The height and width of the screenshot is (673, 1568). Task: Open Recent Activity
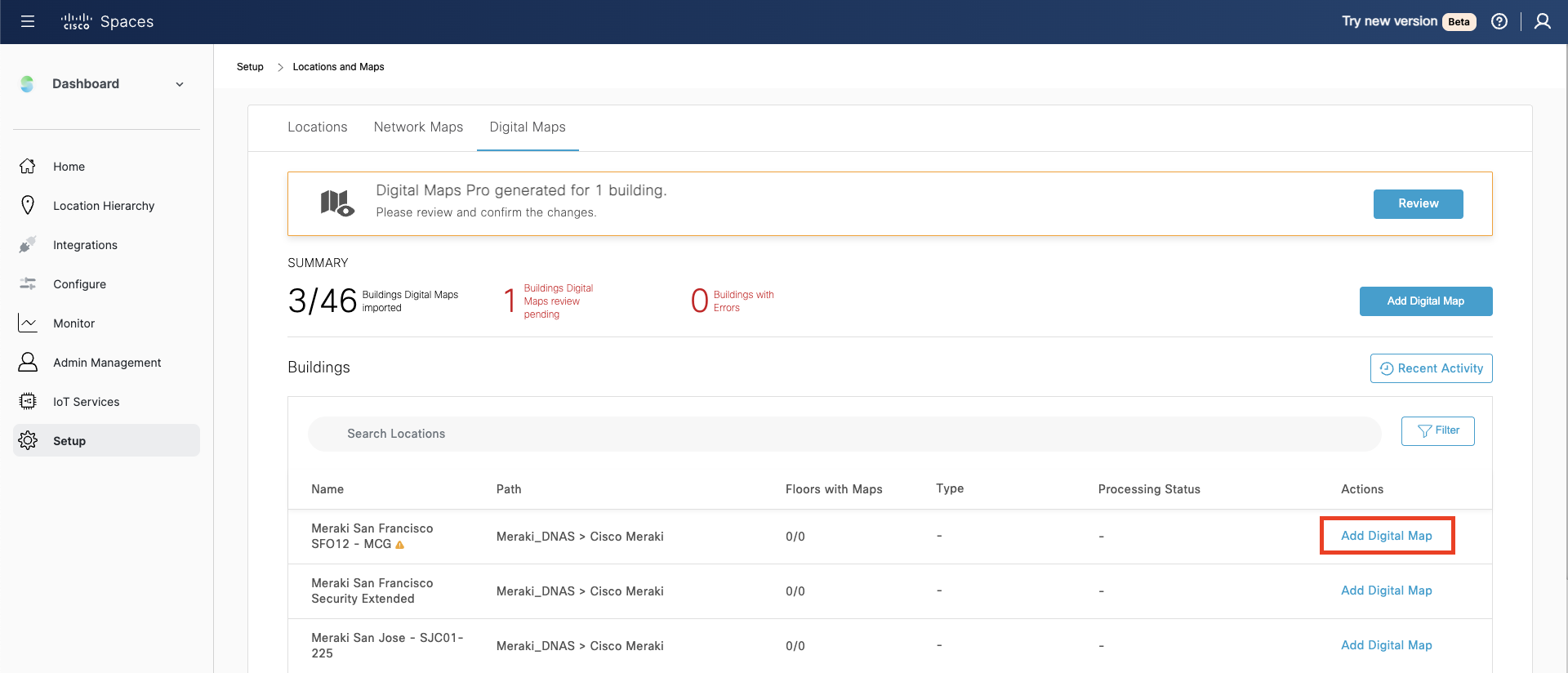[x=1431, y=368]
